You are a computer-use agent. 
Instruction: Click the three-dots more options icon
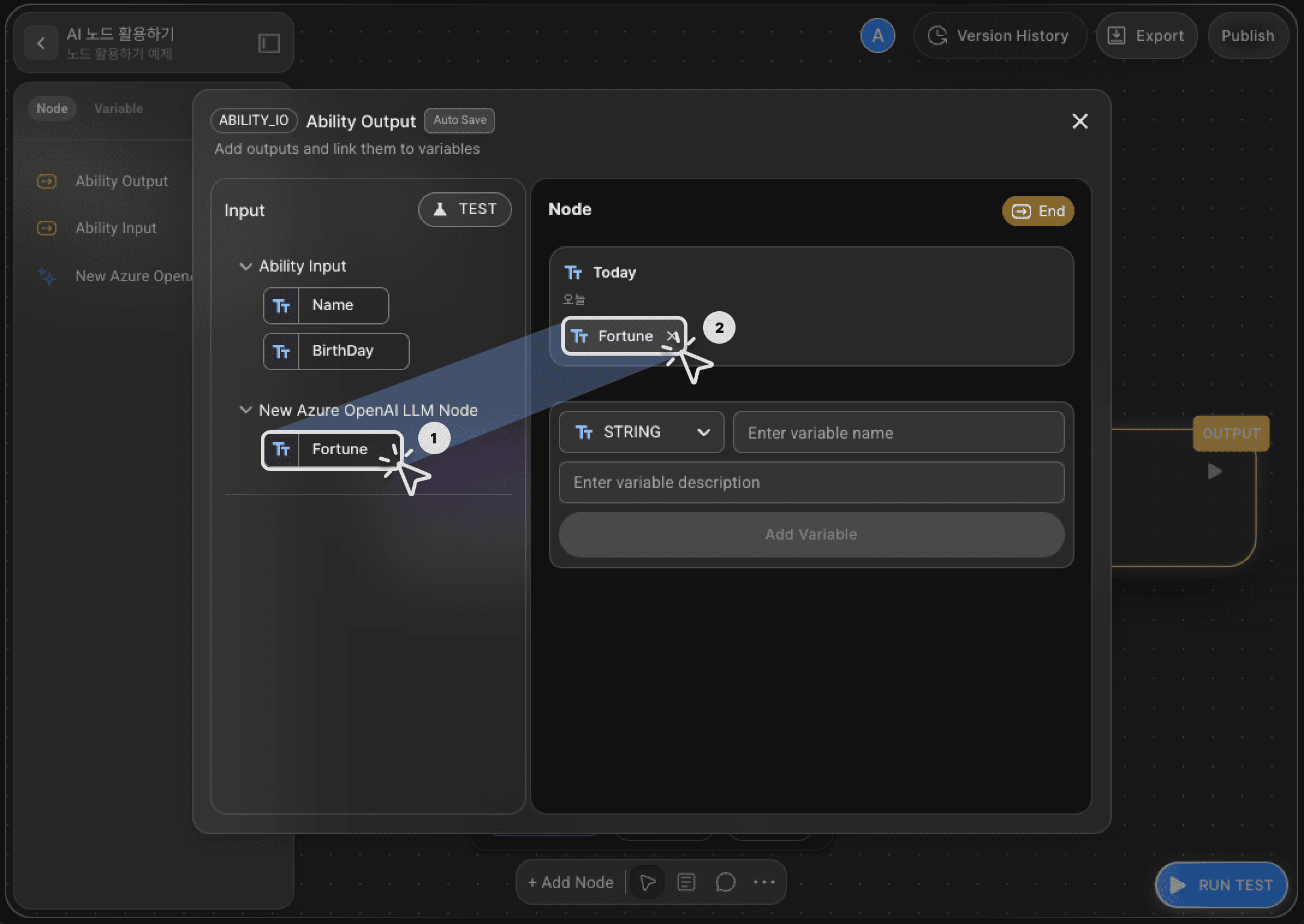(764, 882)
